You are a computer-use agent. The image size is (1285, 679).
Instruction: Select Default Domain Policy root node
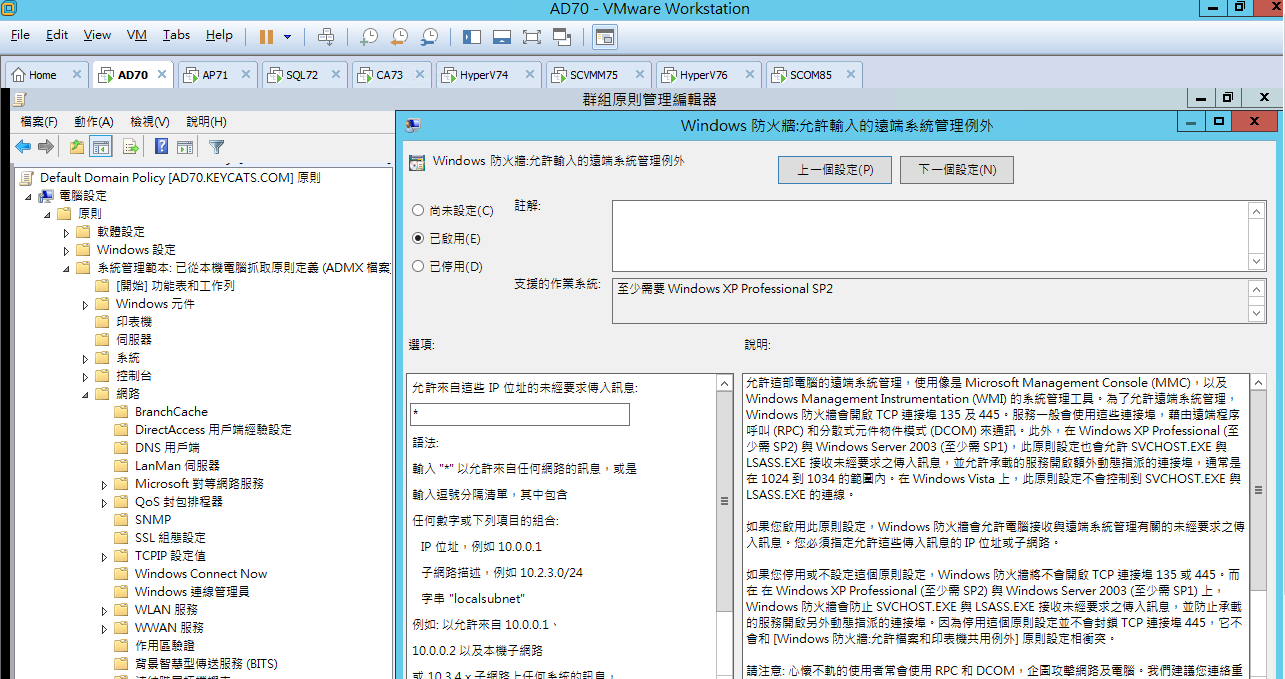(x=180, y=178)
